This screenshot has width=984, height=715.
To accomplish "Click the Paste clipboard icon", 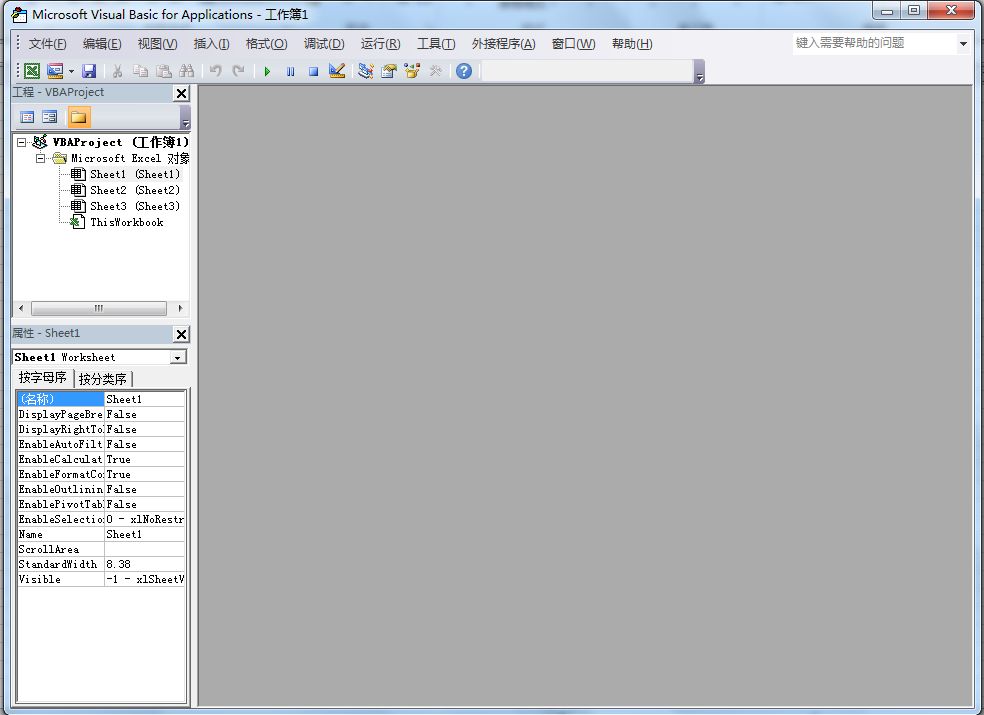I will (x=164, y=71).
